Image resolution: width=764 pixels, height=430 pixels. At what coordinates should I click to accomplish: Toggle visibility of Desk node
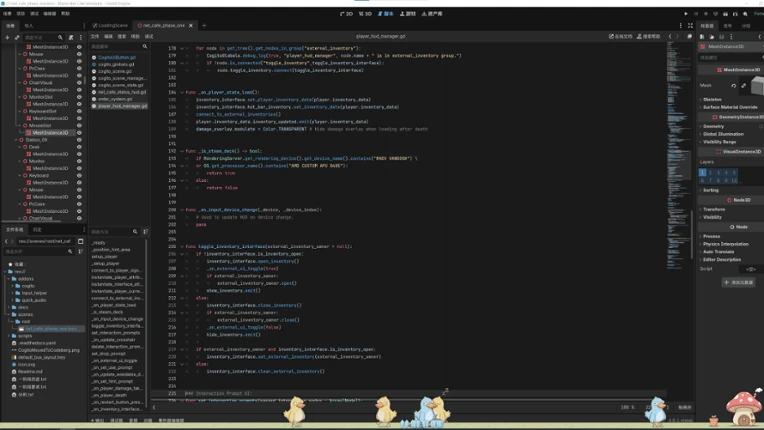(79, 147)
